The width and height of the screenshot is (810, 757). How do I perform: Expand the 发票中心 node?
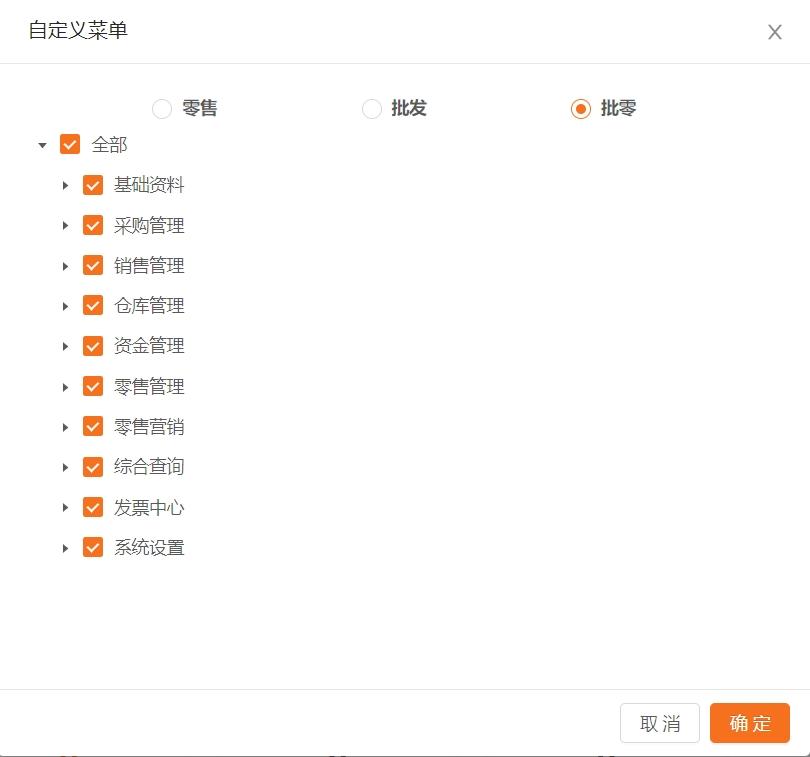(65, 507)
